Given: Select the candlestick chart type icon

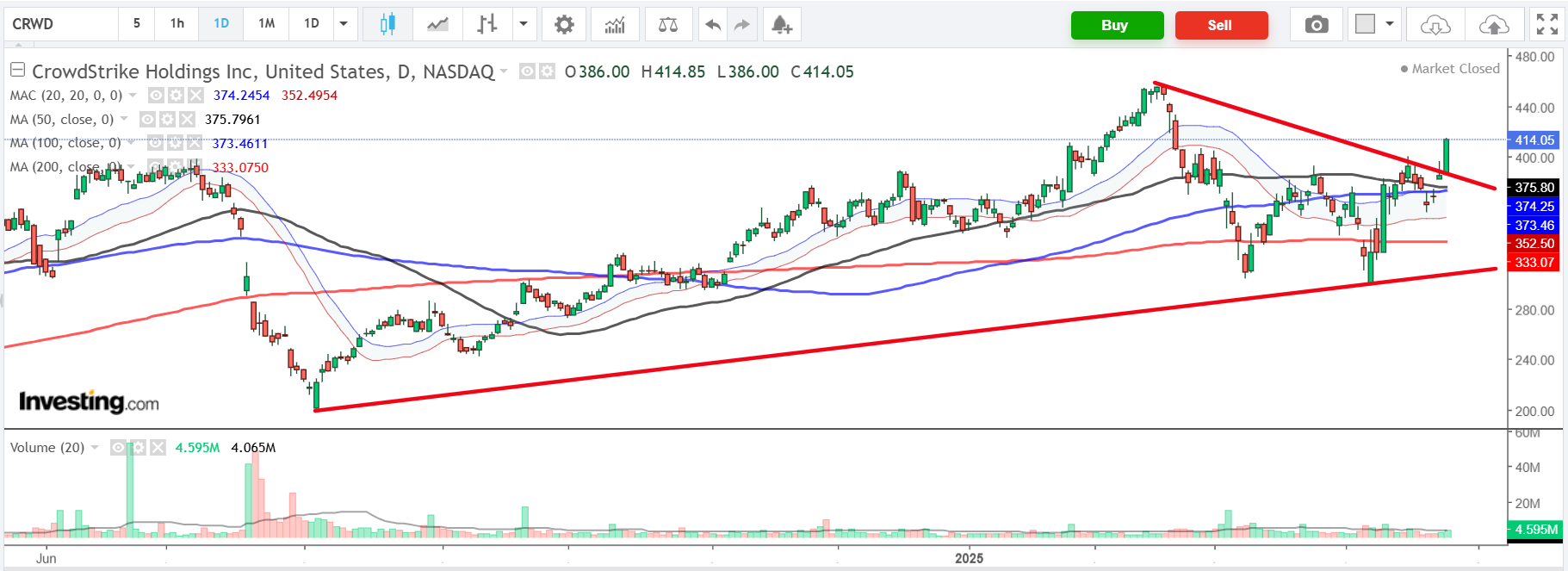Looking at the screenshot, I should (x=387, y=24).
